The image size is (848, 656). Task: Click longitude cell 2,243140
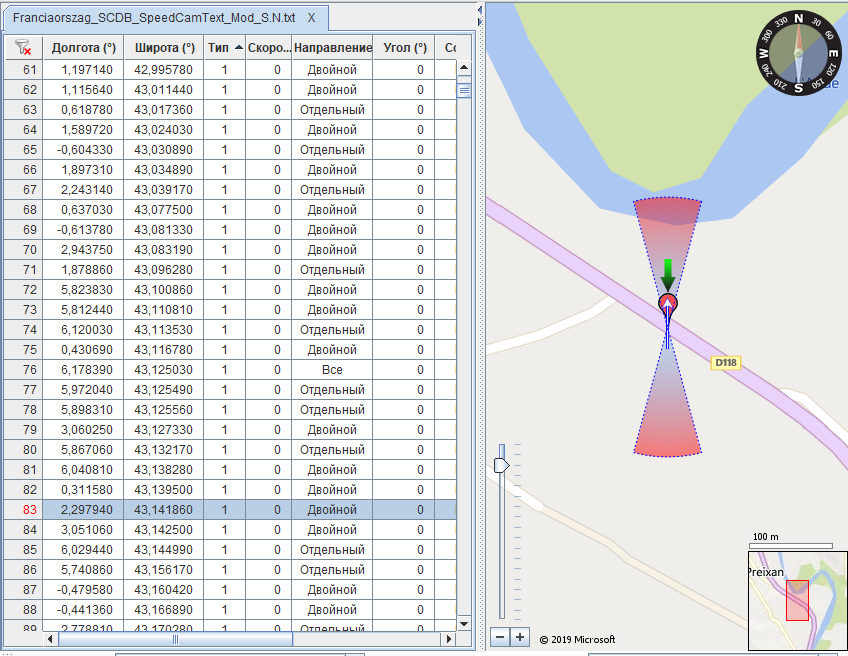point(84,190)
